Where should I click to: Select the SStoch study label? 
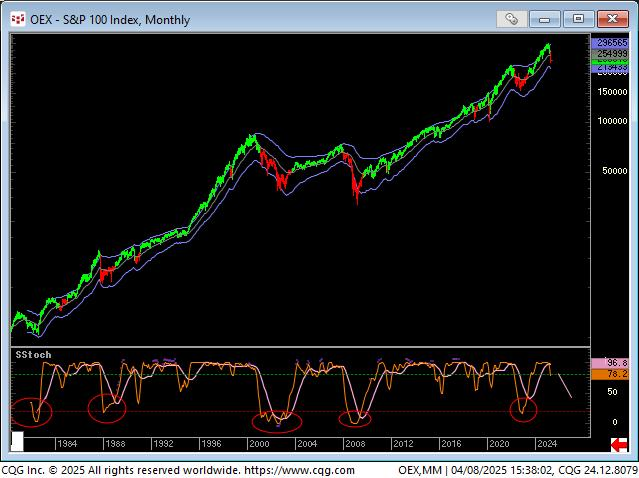point(33,355)
